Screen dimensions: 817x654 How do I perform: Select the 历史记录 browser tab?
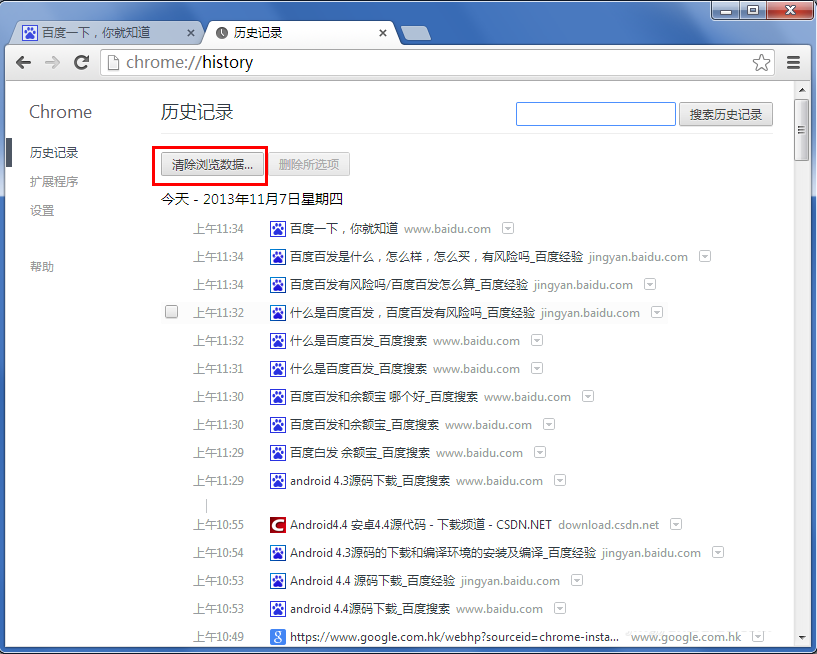[302, 33]
